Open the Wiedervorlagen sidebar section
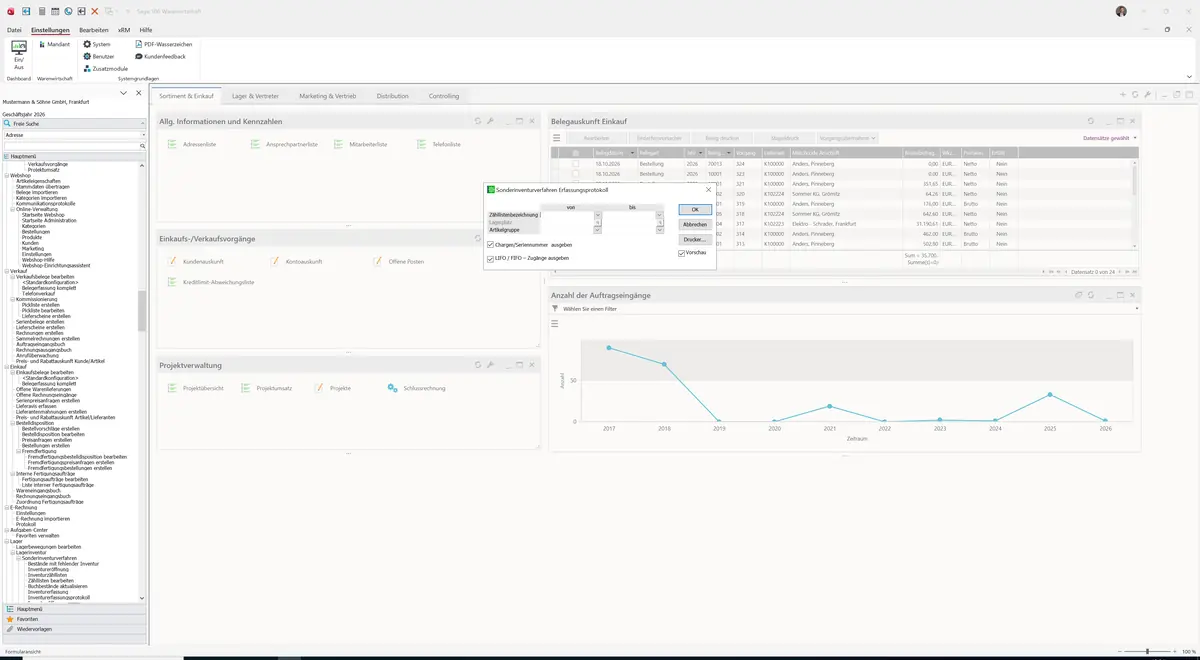Screen dimensions: 1200x660 pos(74,629)
